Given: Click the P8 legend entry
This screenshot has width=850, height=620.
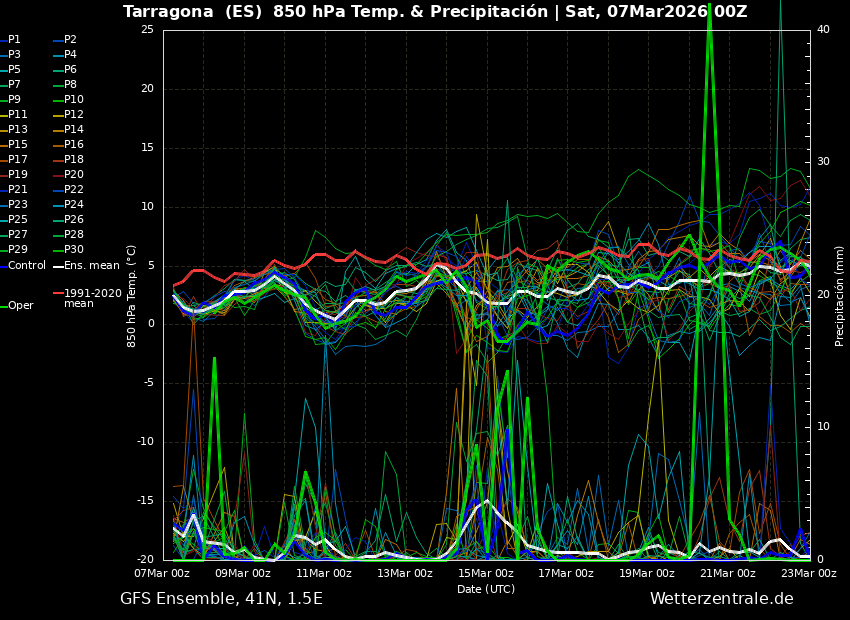Looking at the screenshot, I should click(70, 85).
